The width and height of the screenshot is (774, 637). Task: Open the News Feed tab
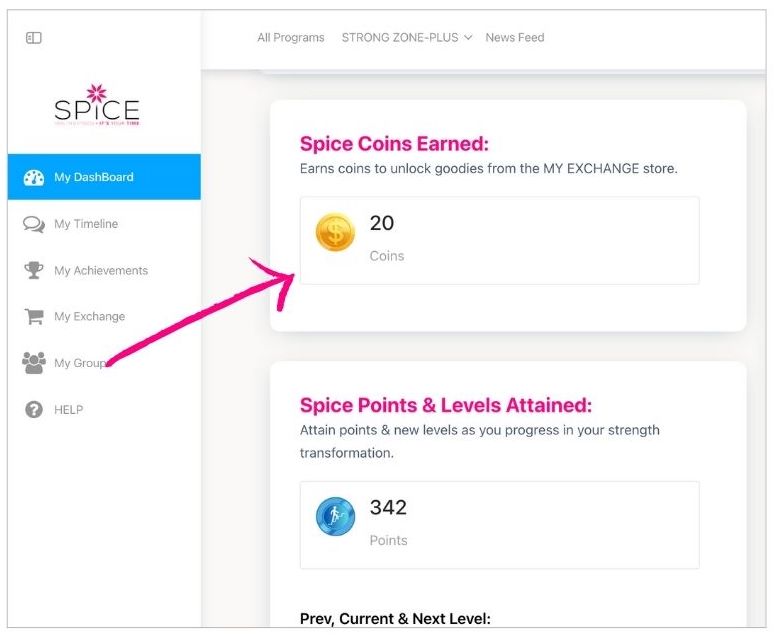[x=515, y=38]
